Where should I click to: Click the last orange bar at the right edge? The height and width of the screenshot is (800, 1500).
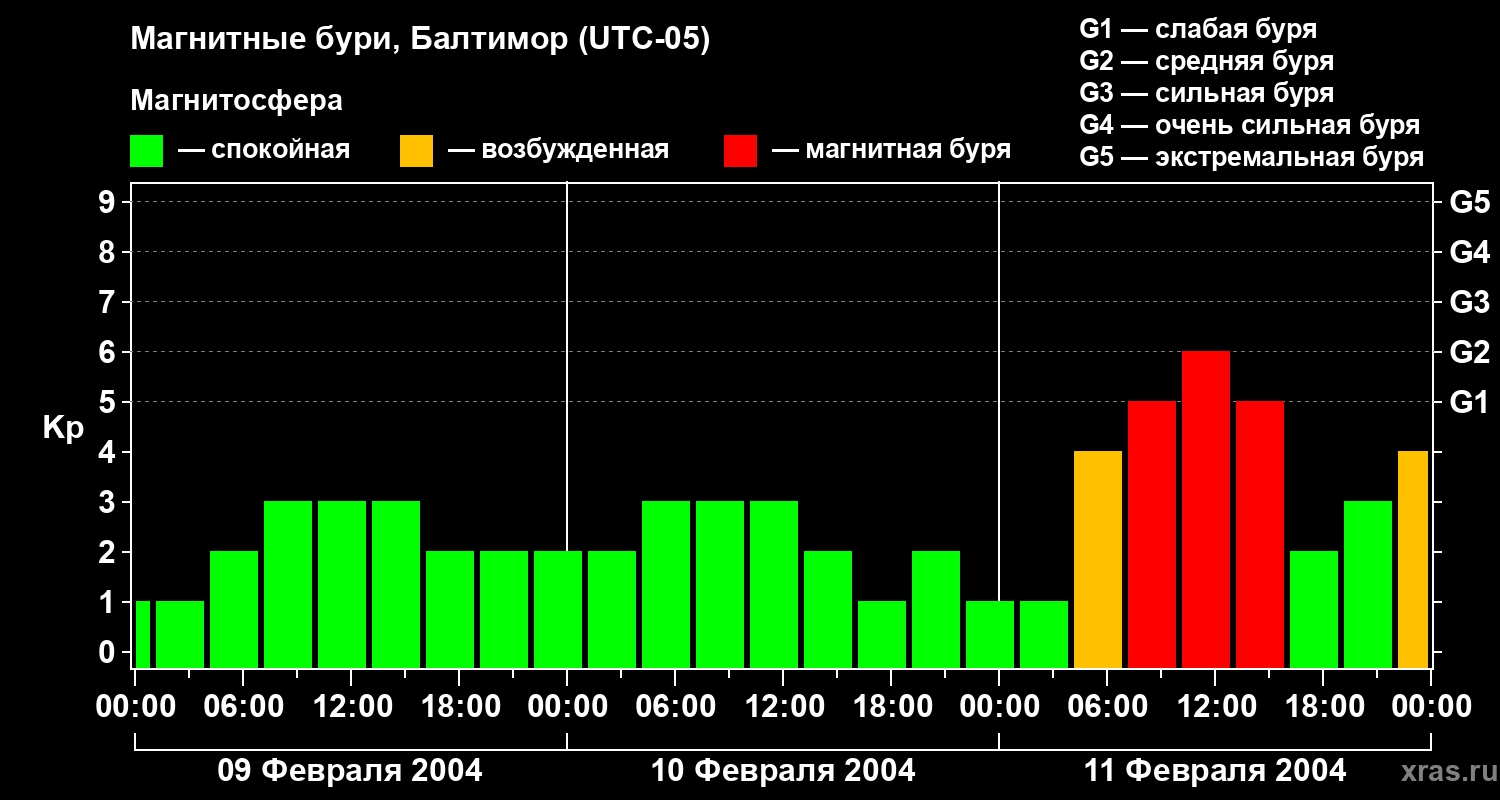[x=1413, y=560]
